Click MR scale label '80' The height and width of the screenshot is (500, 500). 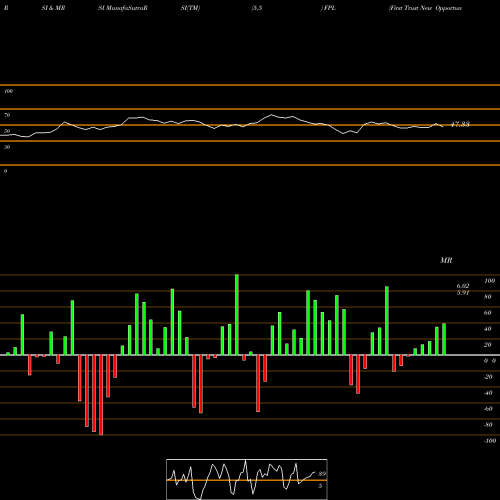tap(488, 297)
